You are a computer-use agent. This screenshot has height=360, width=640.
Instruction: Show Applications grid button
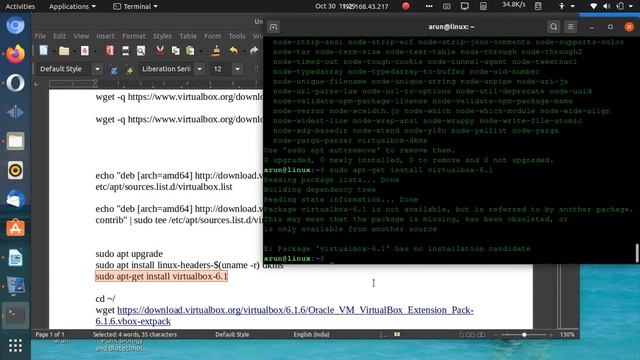tap(16, 346)
